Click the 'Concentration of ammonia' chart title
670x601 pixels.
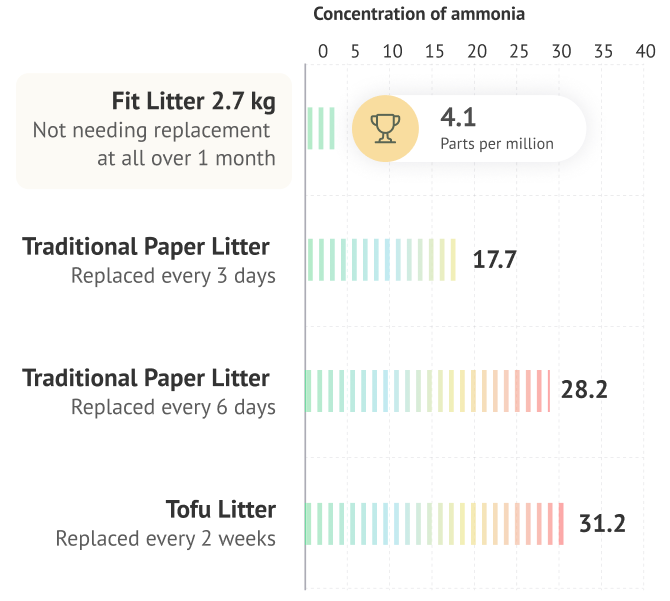(x=419, y=14)
